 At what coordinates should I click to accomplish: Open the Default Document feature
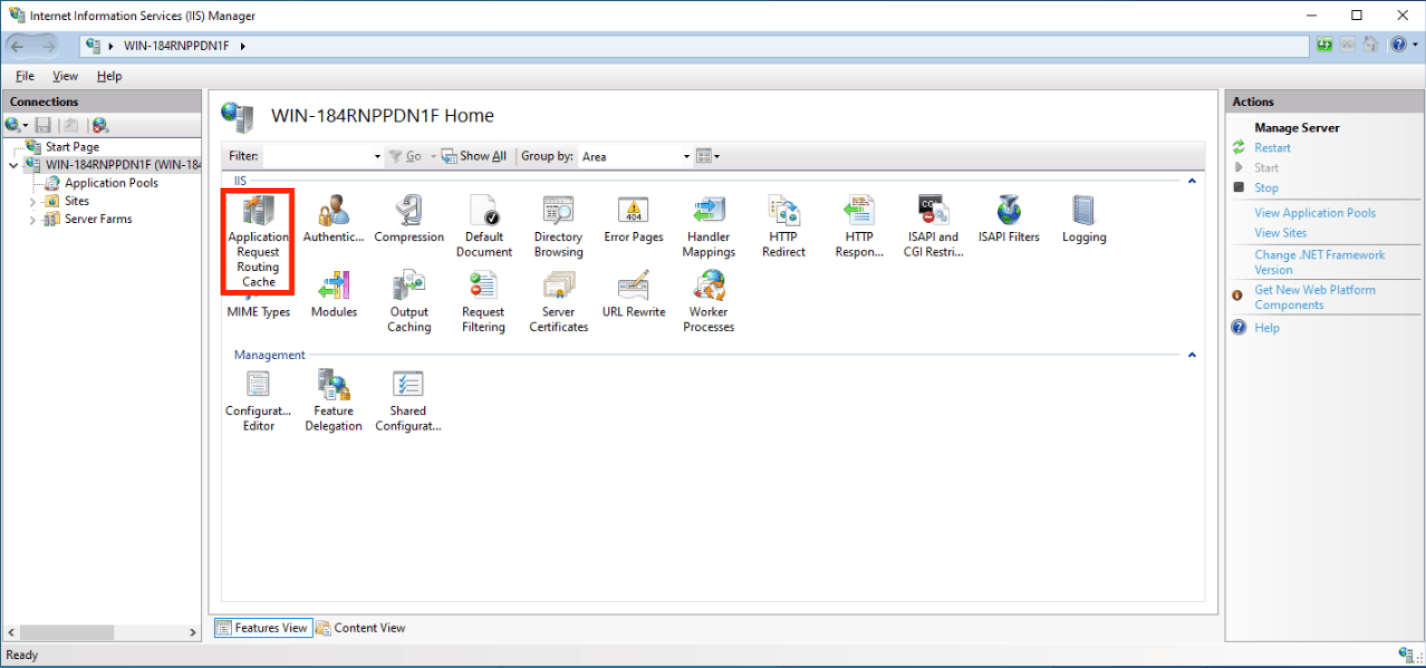tap(484, 227)
